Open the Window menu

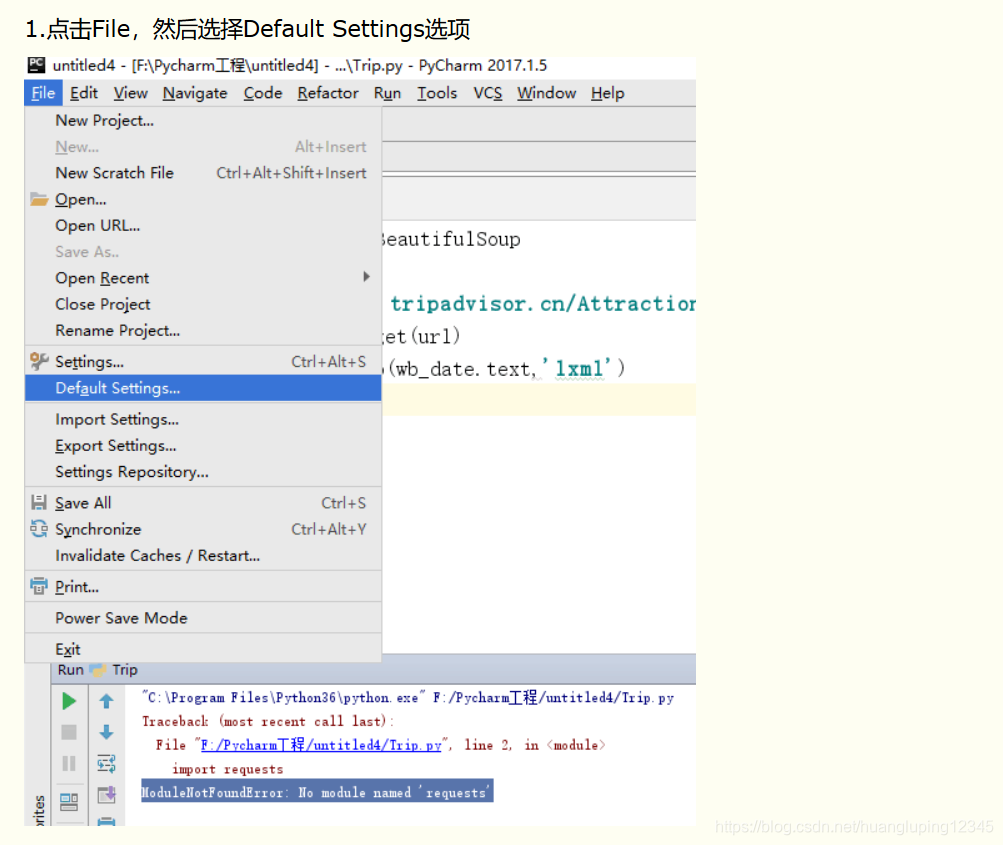547,93
